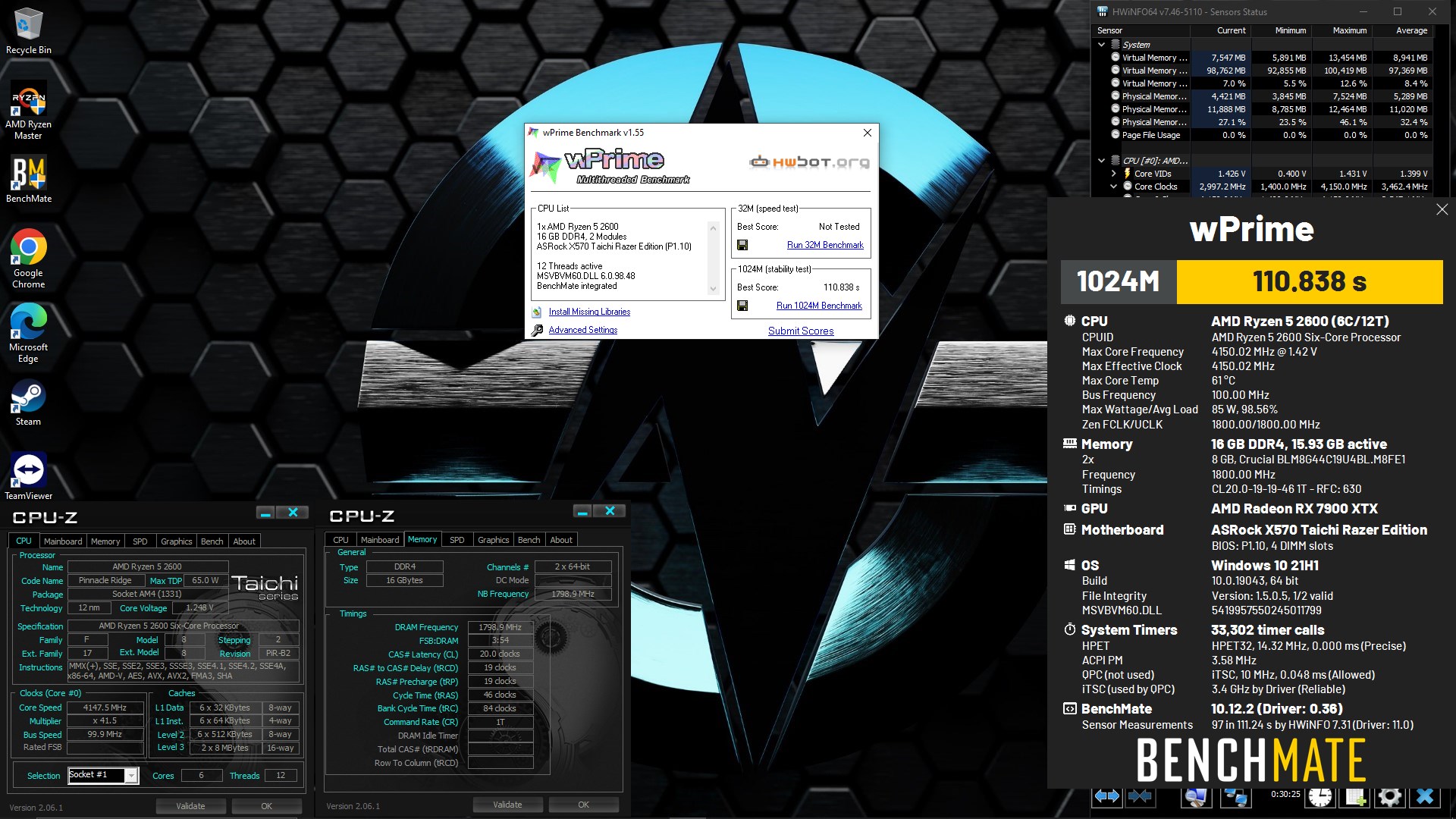Click scroll down arrow in wPrime CPU List

tap(713, 289)
